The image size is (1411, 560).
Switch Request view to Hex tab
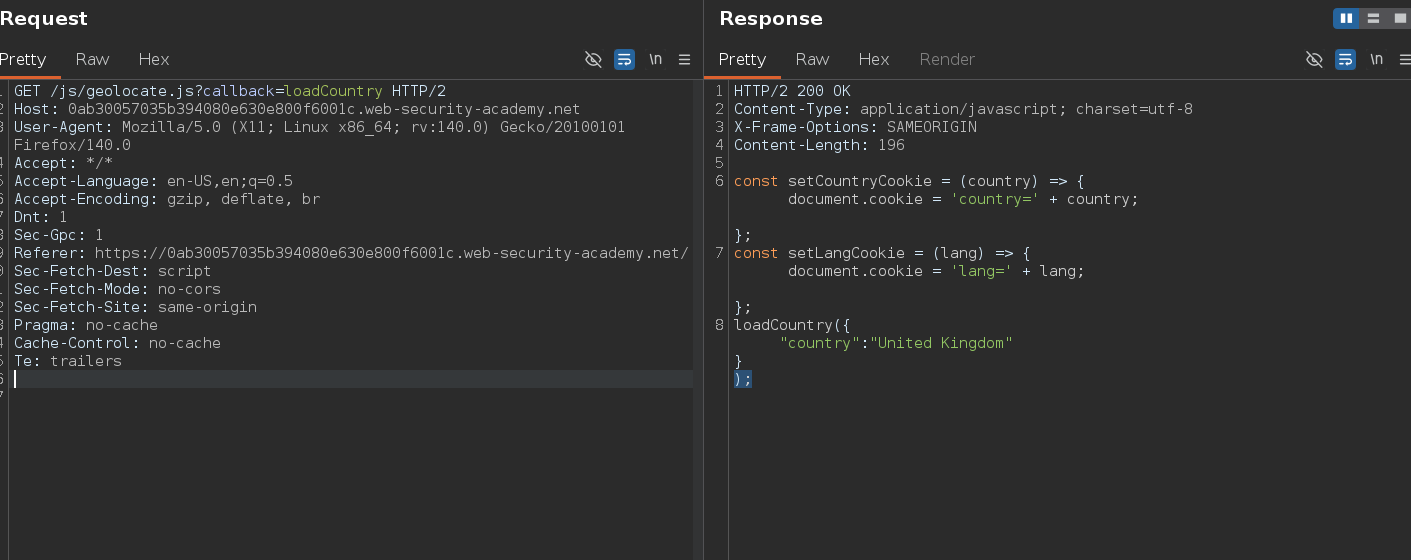(x=154, y=59)
